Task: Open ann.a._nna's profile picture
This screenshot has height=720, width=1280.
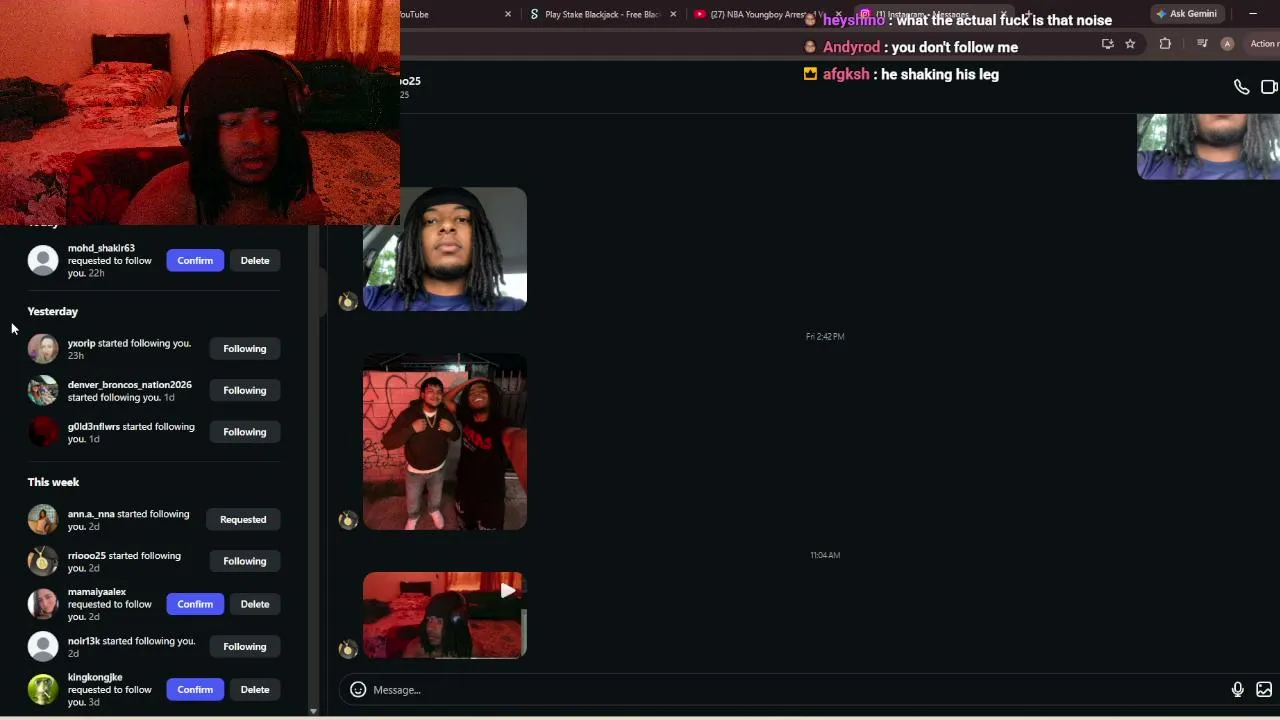Action: (x=43, y=519)
